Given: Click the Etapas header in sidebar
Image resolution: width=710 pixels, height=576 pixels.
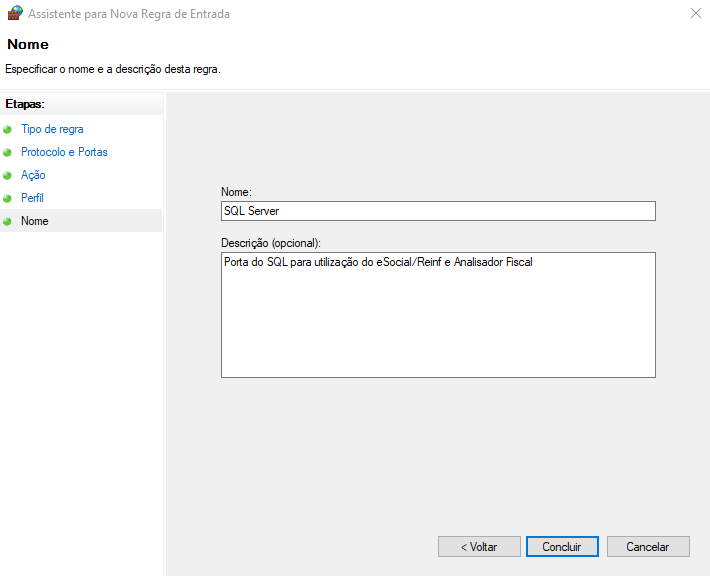Looking at the screenshot, I should [x=26, y=104].
